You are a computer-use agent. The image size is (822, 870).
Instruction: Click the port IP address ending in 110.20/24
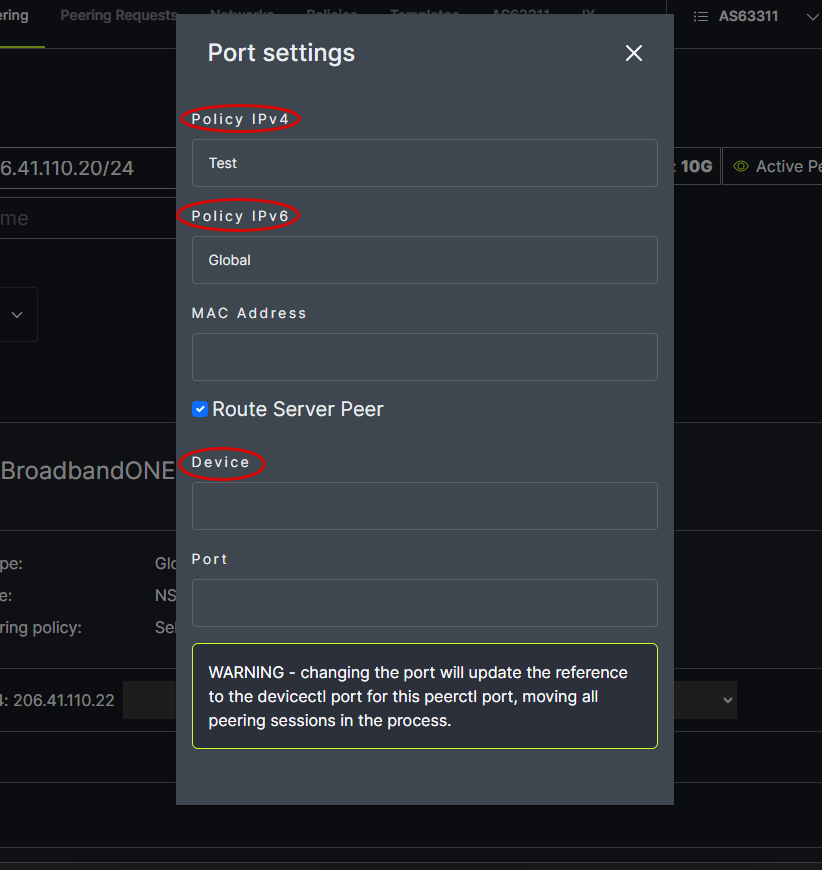67,167
